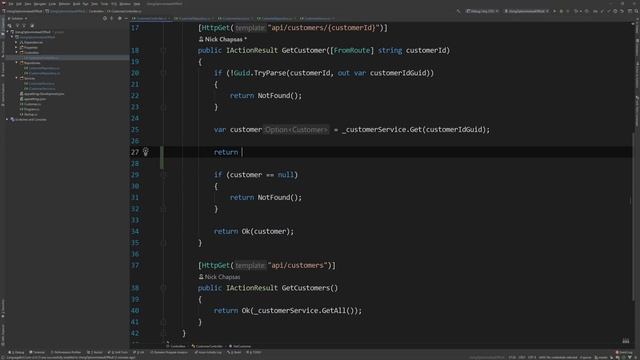Fold the GetCustomers method at line 38
Image resolution: width=640 pixels, height=360 pixels.
163,288
